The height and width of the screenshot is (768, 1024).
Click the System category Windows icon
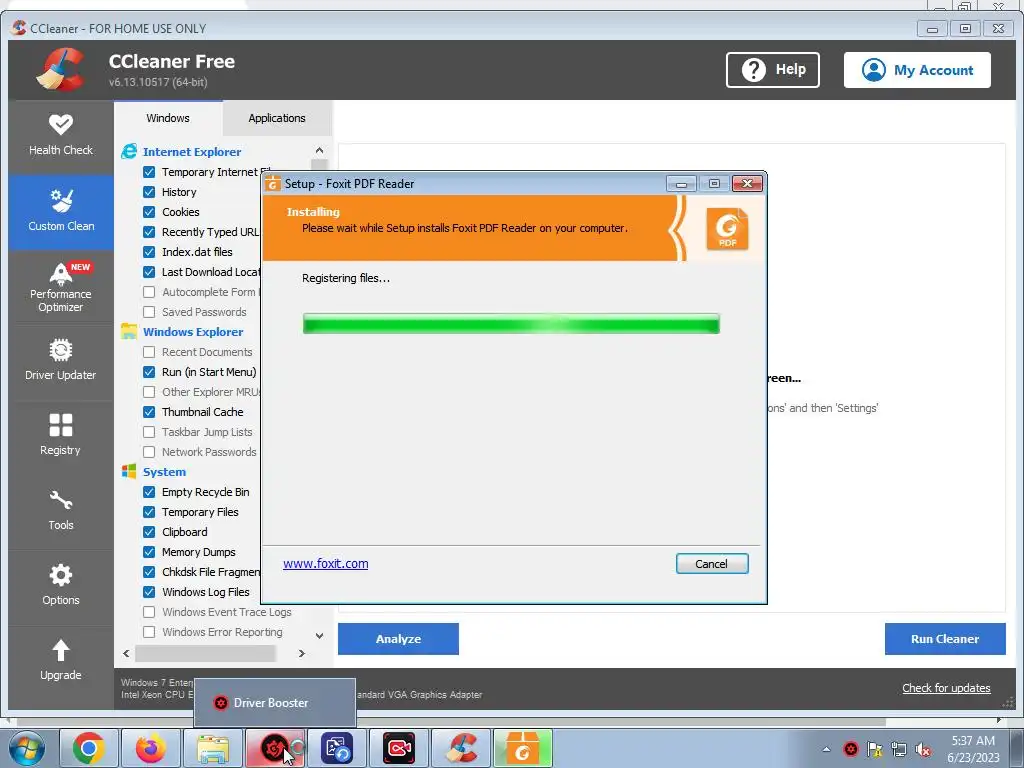click(129, 472)
